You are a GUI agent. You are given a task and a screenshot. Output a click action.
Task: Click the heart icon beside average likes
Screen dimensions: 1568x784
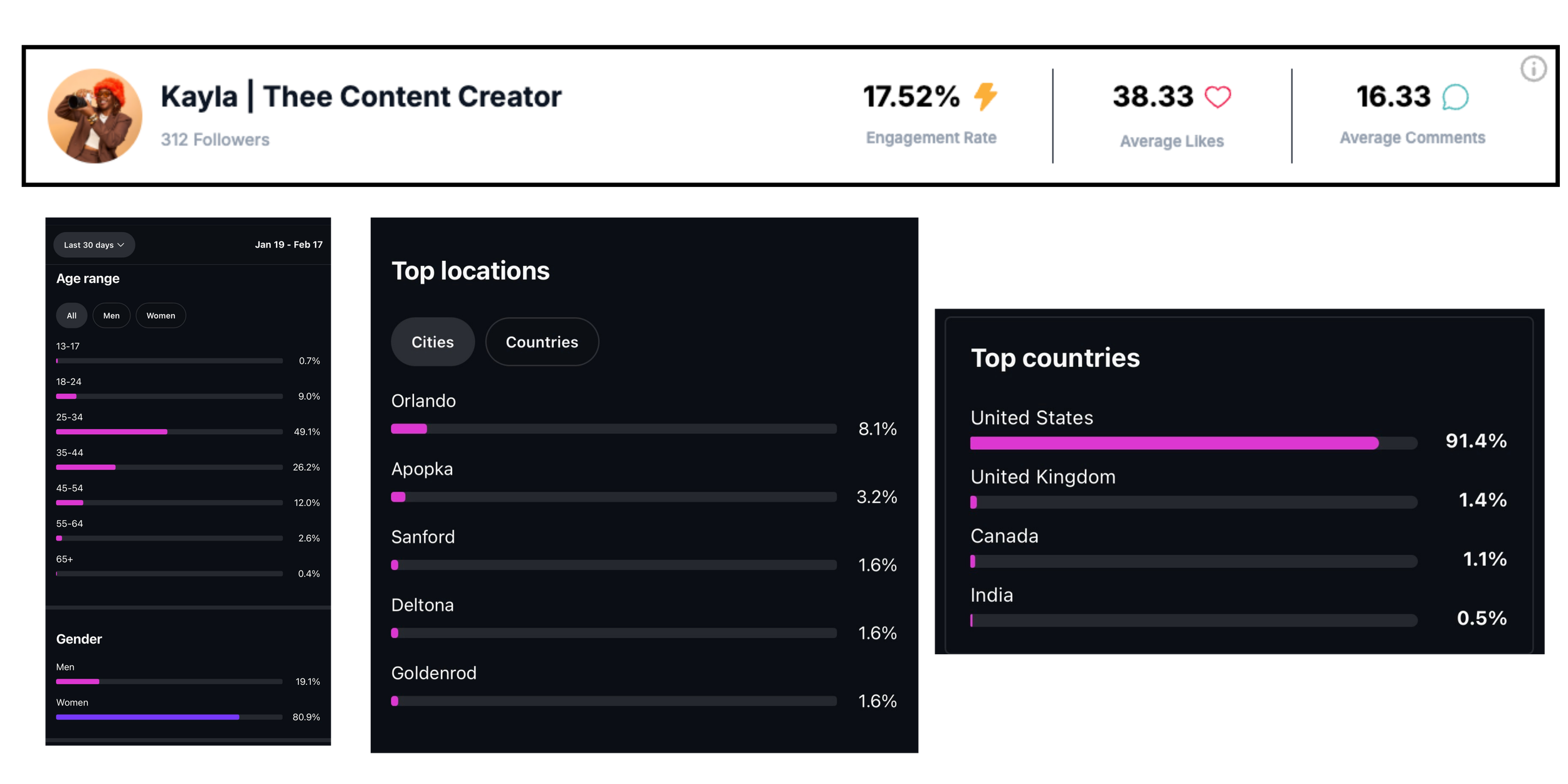(1217, 97)
